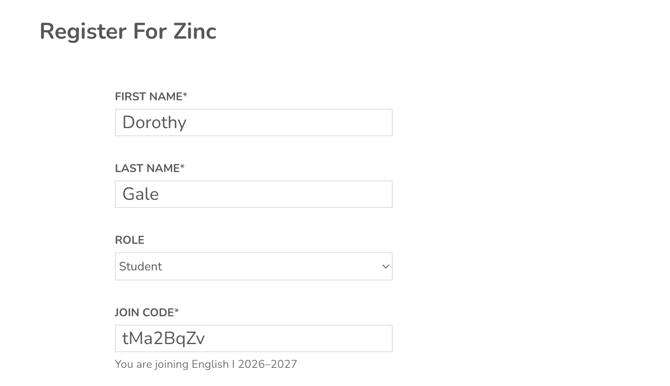Focus the Join Code input field
This screenshot has height=386, width=670.
[x=253, y=338]
